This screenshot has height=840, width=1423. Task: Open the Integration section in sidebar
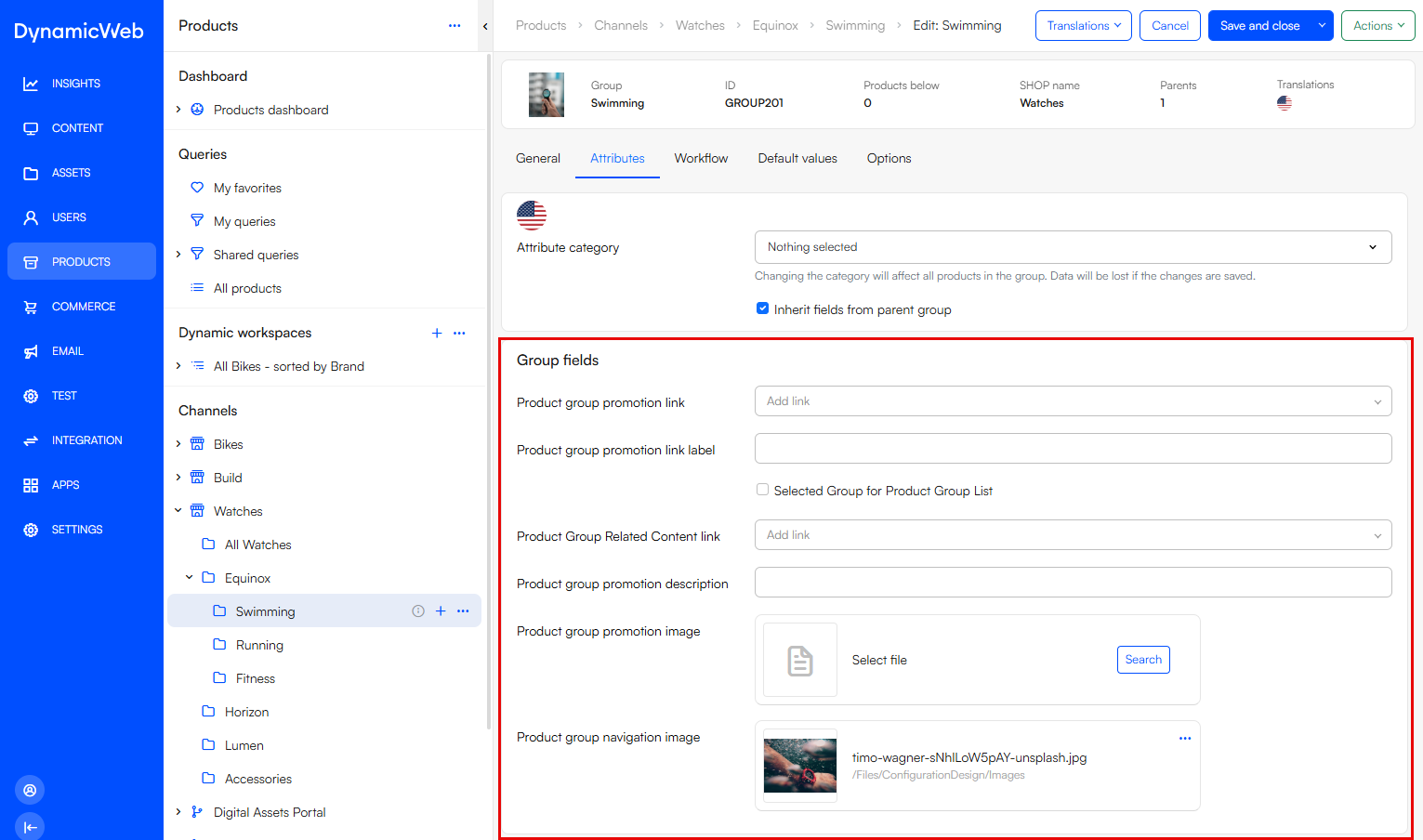86,440
